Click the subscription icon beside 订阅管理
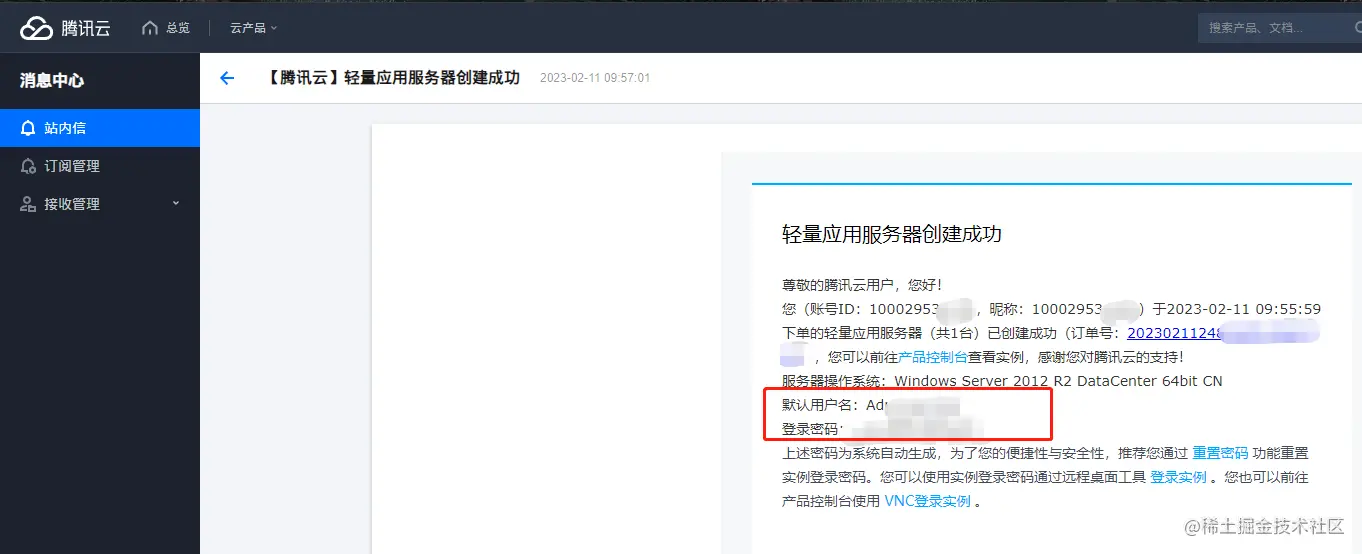1362x554 pixels. (x=28, y=166)
